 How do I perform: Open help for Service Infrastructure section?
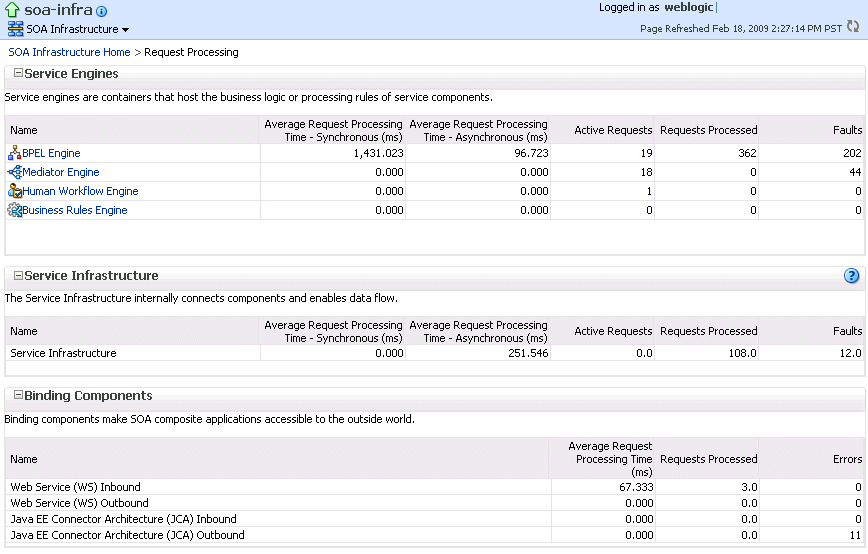click(851, 276)
